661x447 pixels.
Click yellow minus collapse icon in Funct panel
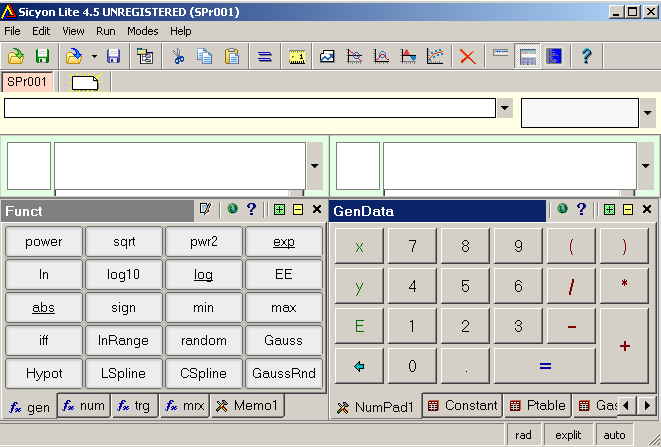[x=298, y=209]
